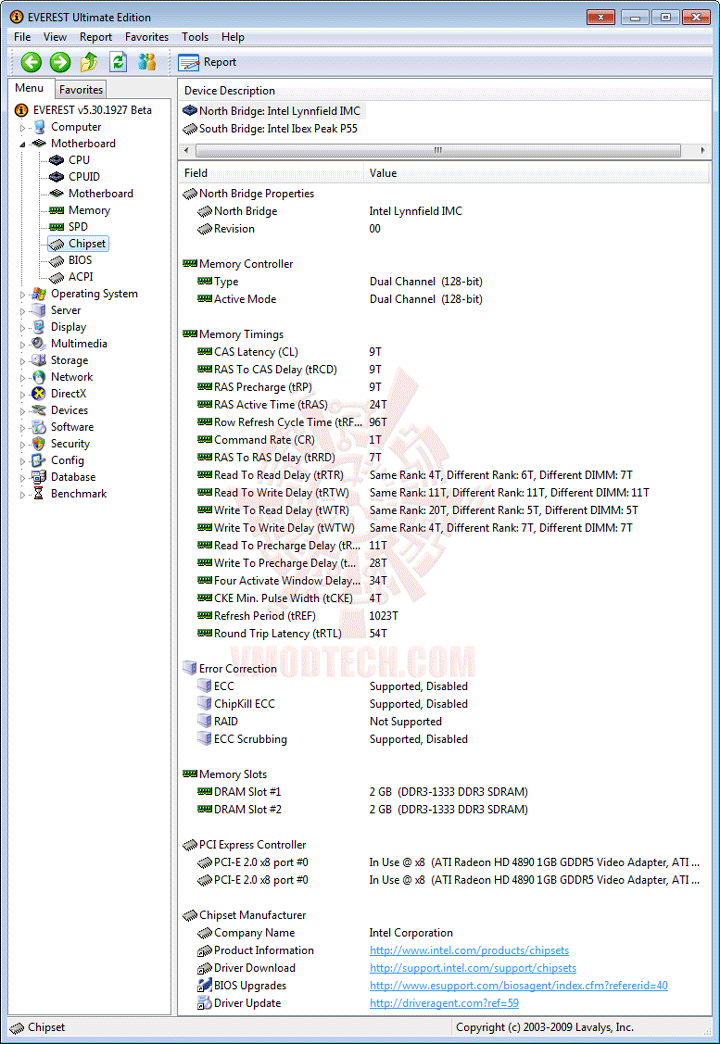The width and height of the screenshot is (720, 1044).
Task: Expand the Benchmark tree node
Action: 23,493
